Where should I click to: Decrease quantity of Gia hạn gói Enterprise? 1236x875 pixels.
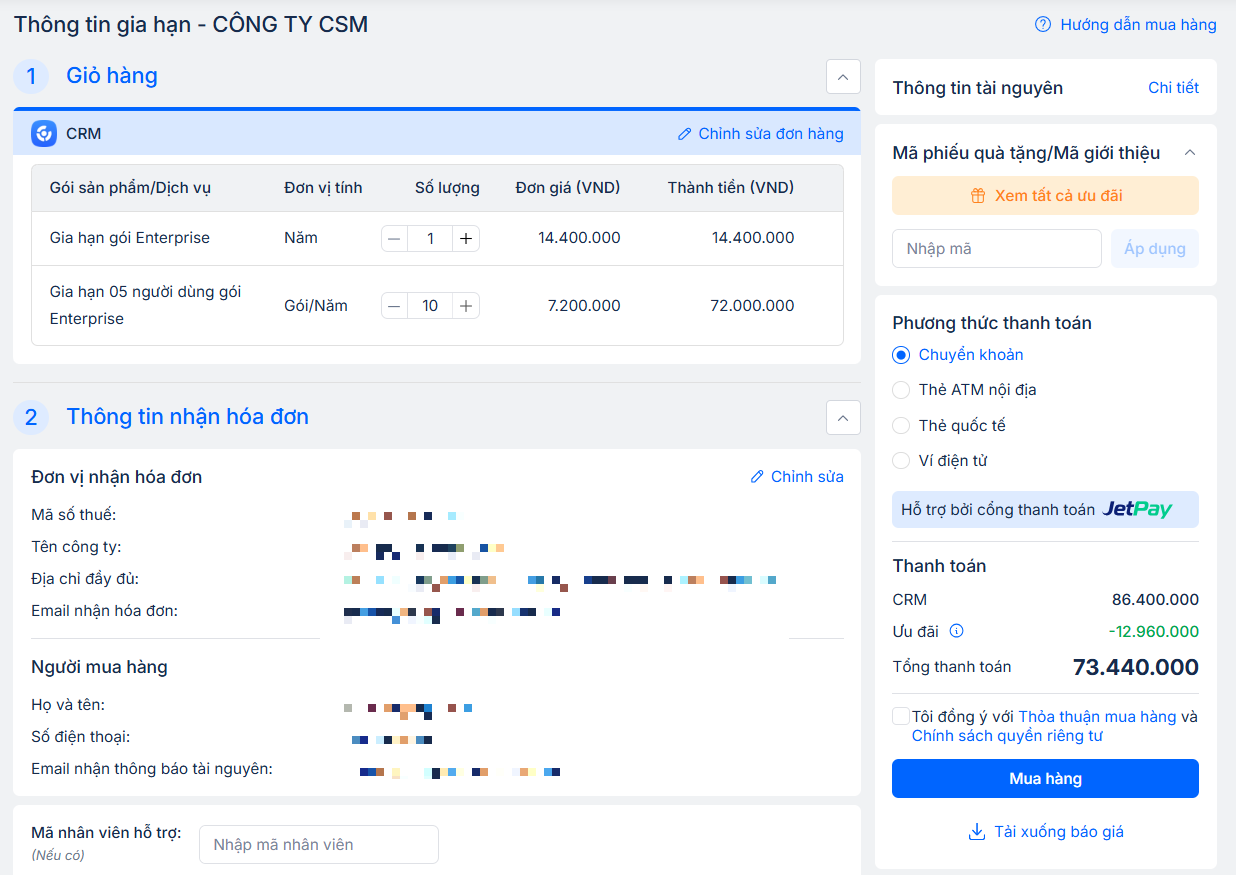click(395, 238)
